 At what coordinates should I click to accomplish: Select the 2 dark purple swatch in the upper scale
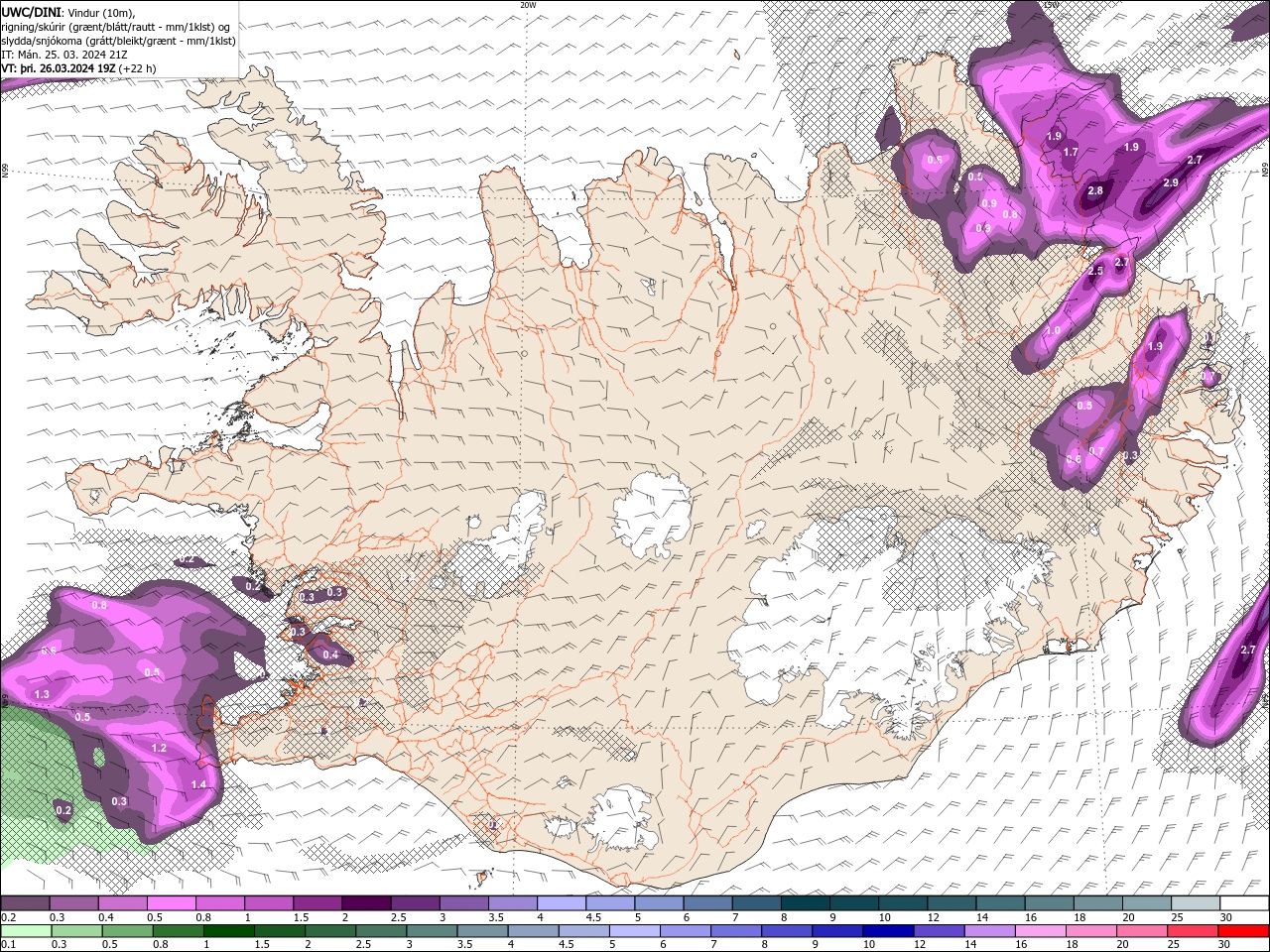coord(366,902)
